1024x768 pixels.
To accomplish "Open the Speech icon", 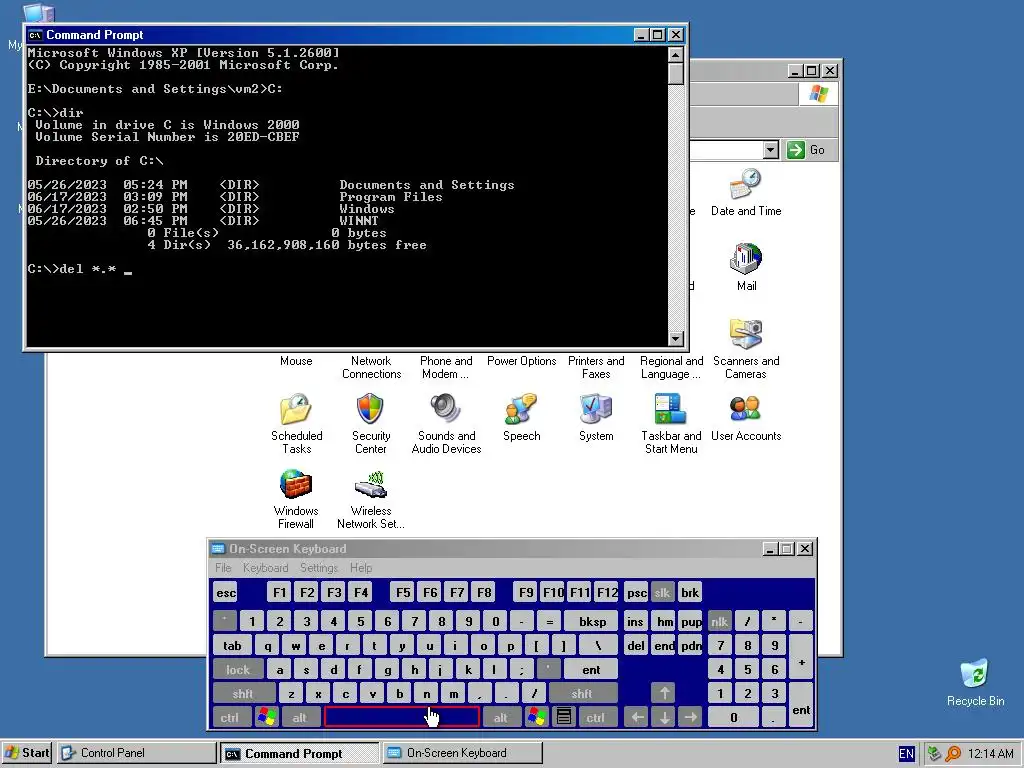I will pyautogui.click(x=521, y=417).
